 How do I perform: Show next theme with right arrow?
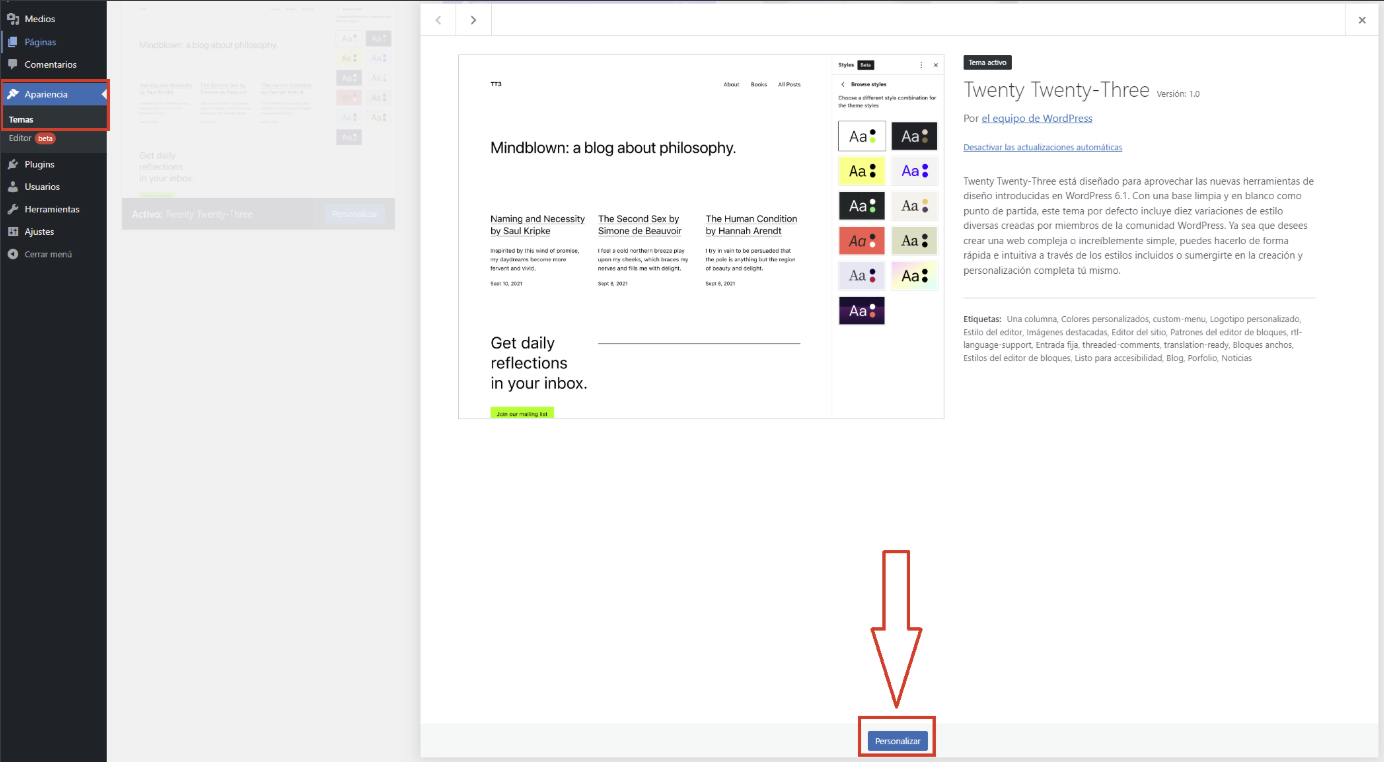coord(473,19)
